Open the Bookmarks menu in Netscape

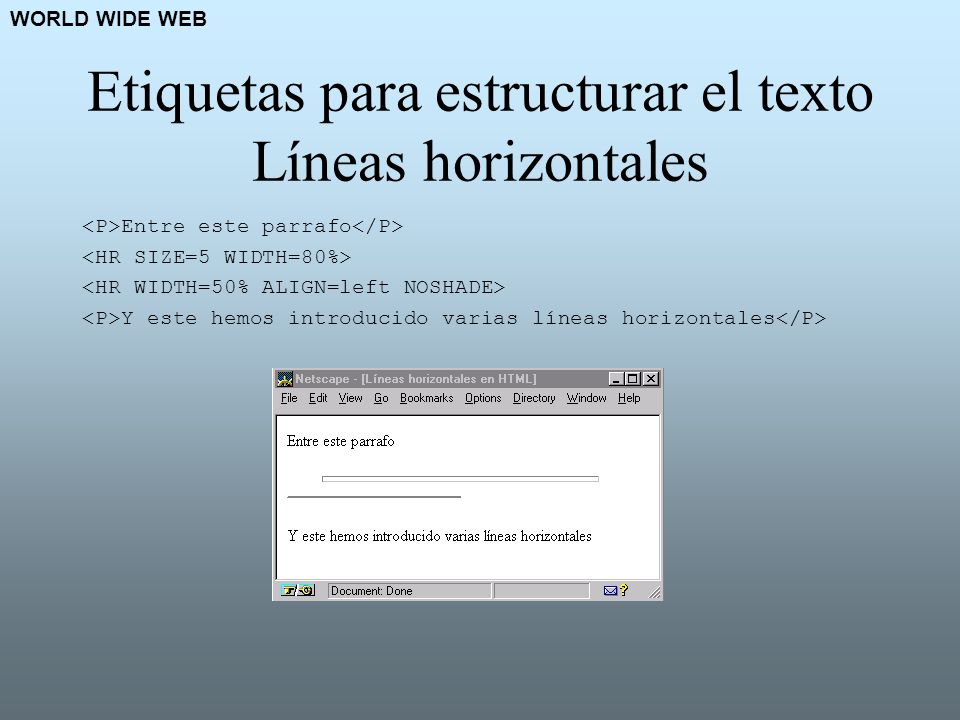426,399
